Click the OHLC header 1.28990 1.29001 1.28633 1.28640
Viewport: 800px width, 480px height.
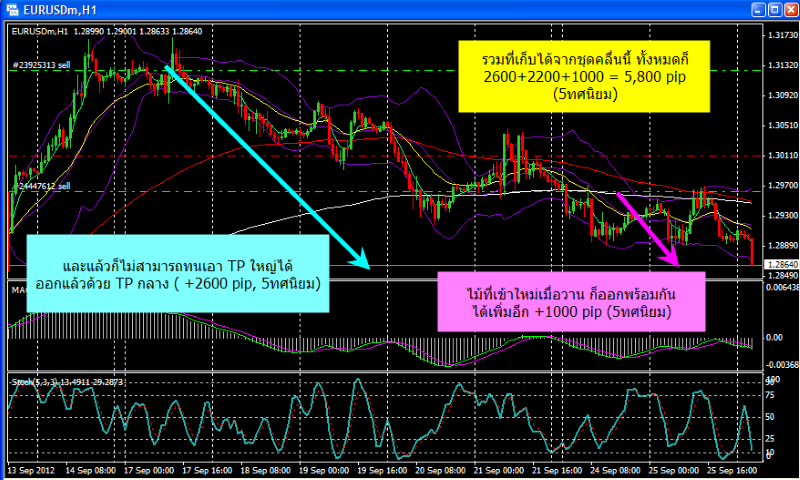(138, 32)
